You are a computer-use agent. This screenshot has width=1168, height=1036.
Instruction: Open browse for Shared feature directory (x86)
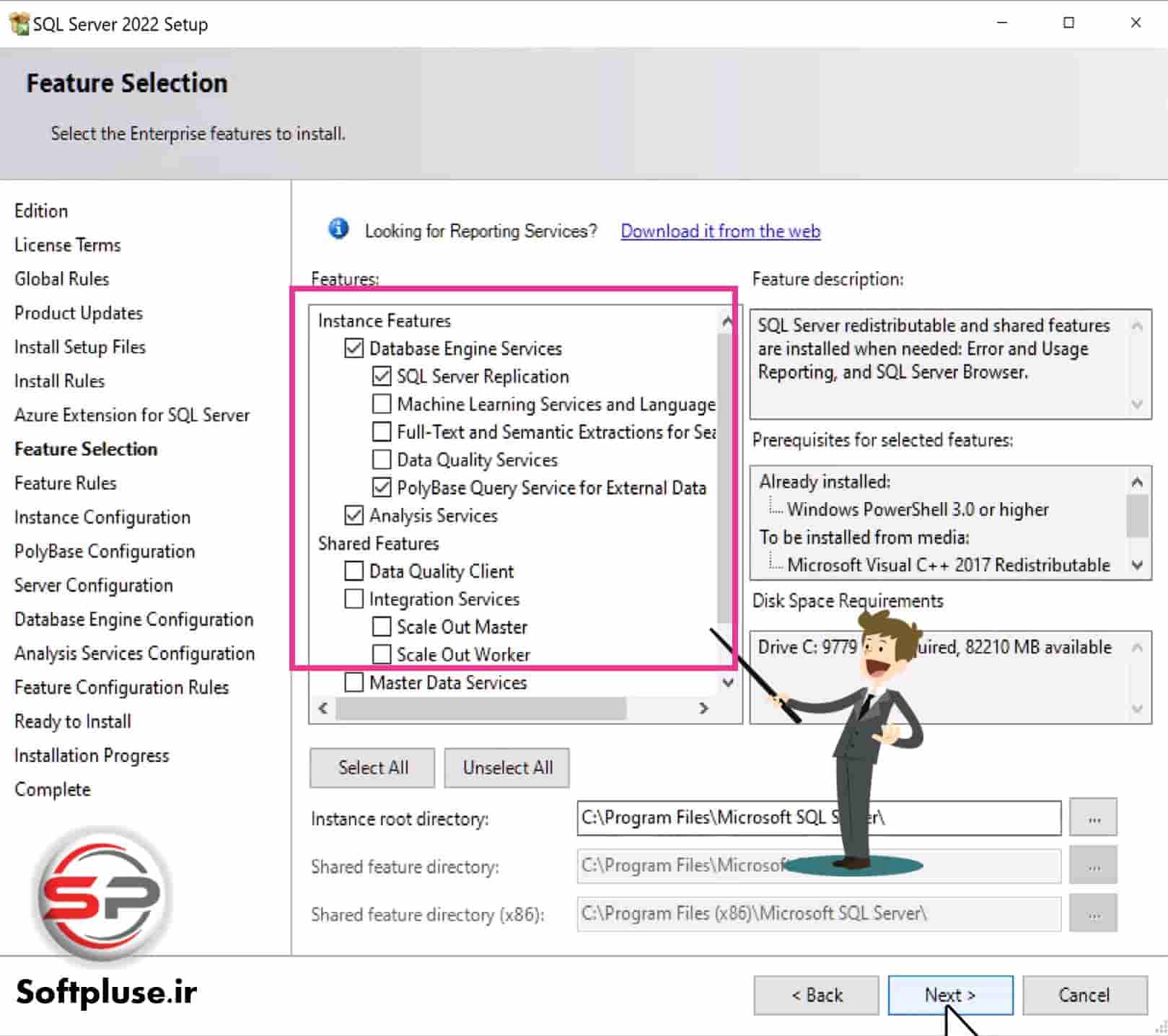[x=1093, y=913]
